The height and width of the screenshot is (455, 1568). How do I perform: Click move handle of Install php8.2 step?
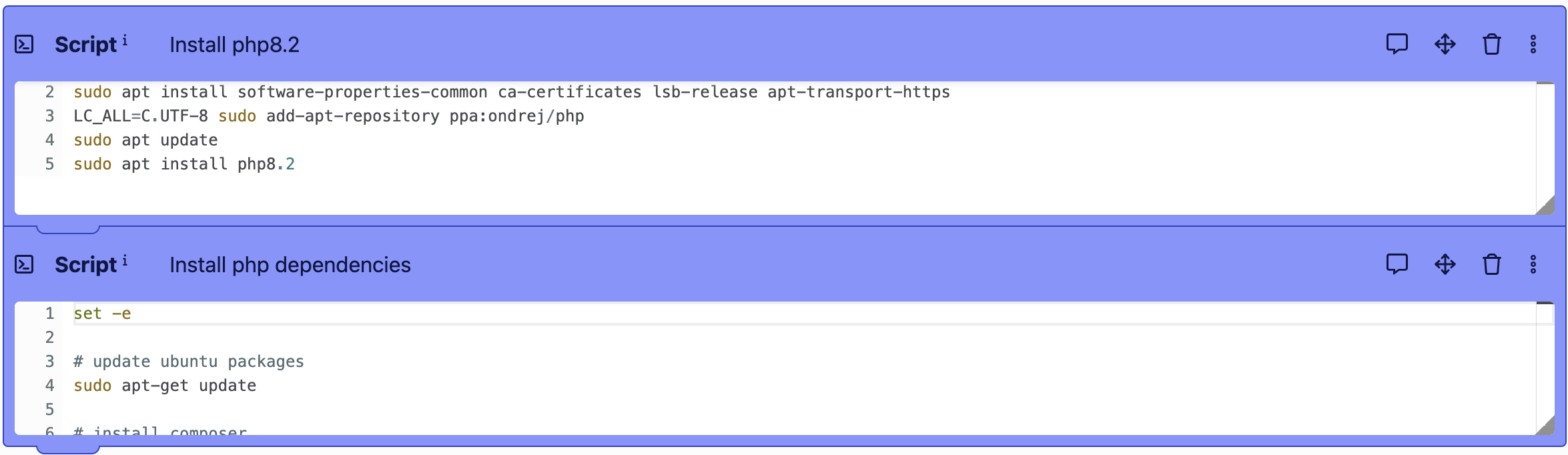coord(1445,44)
